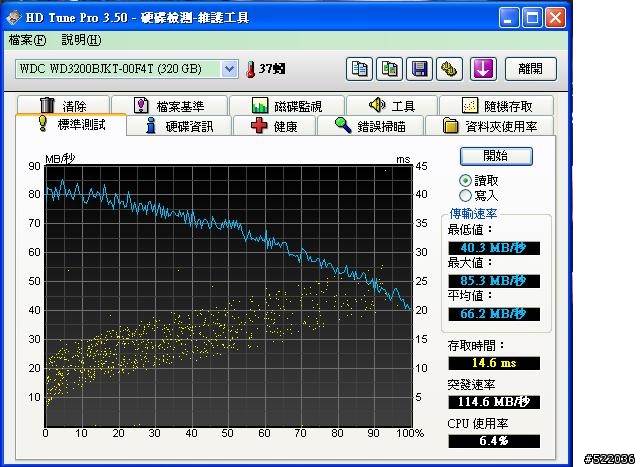Click the save floppy disk icon

tap(419, 69)
